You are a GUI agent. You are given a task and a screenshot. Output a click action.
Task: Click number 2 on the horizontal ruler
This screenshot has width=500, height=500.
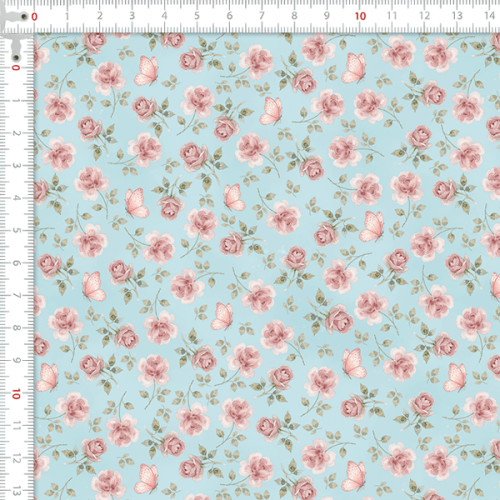100,16
